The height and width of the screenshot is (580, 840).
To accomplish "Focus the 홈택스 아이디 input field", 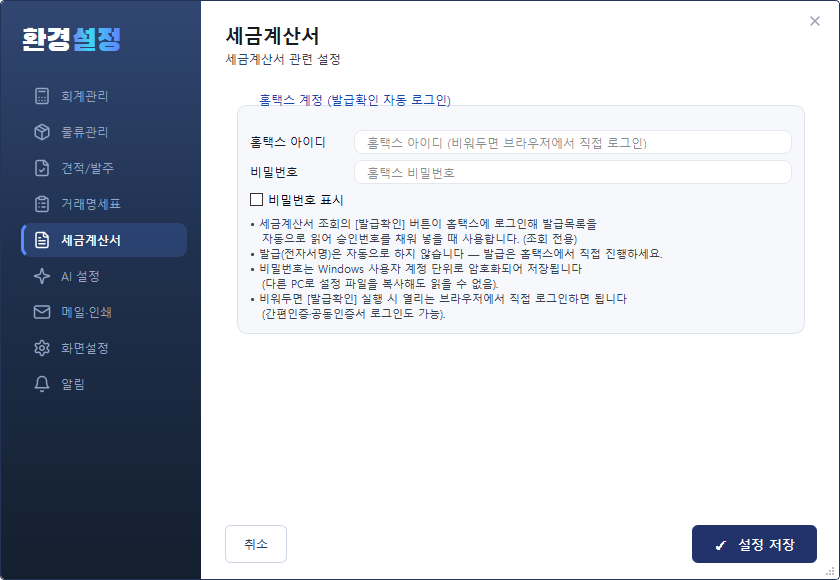I will pyautogui.click(x=573, y=142).
